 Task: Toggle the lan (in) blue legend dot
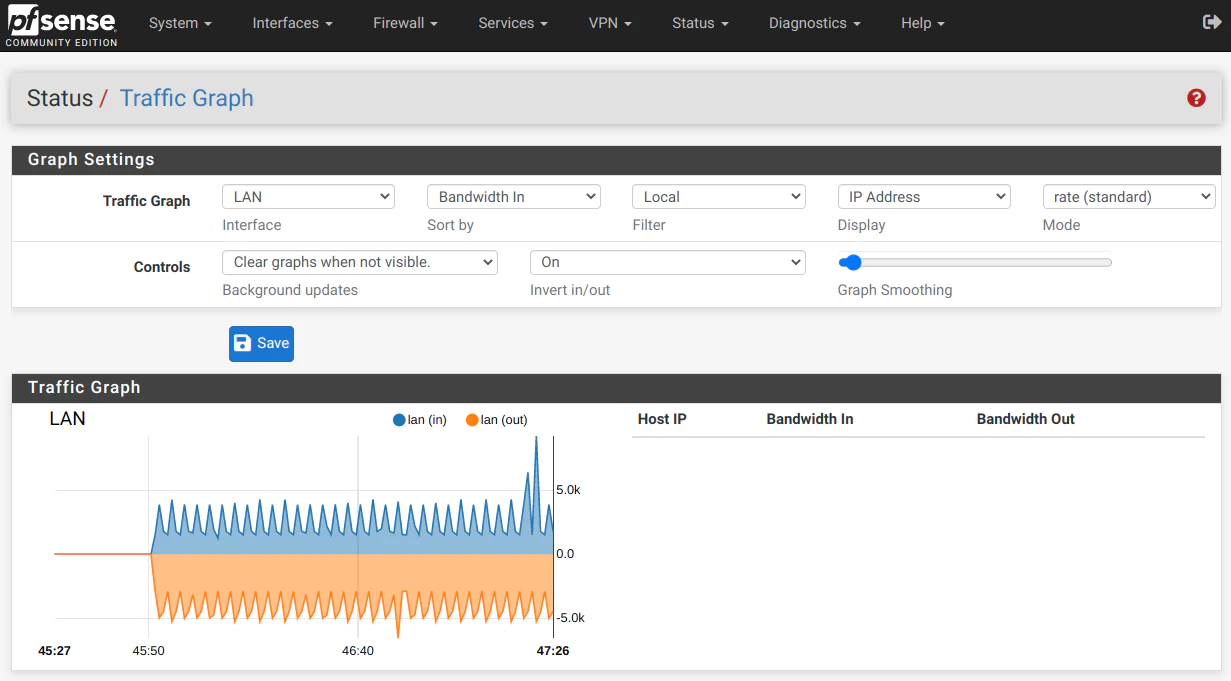click(x=399, y=420)
